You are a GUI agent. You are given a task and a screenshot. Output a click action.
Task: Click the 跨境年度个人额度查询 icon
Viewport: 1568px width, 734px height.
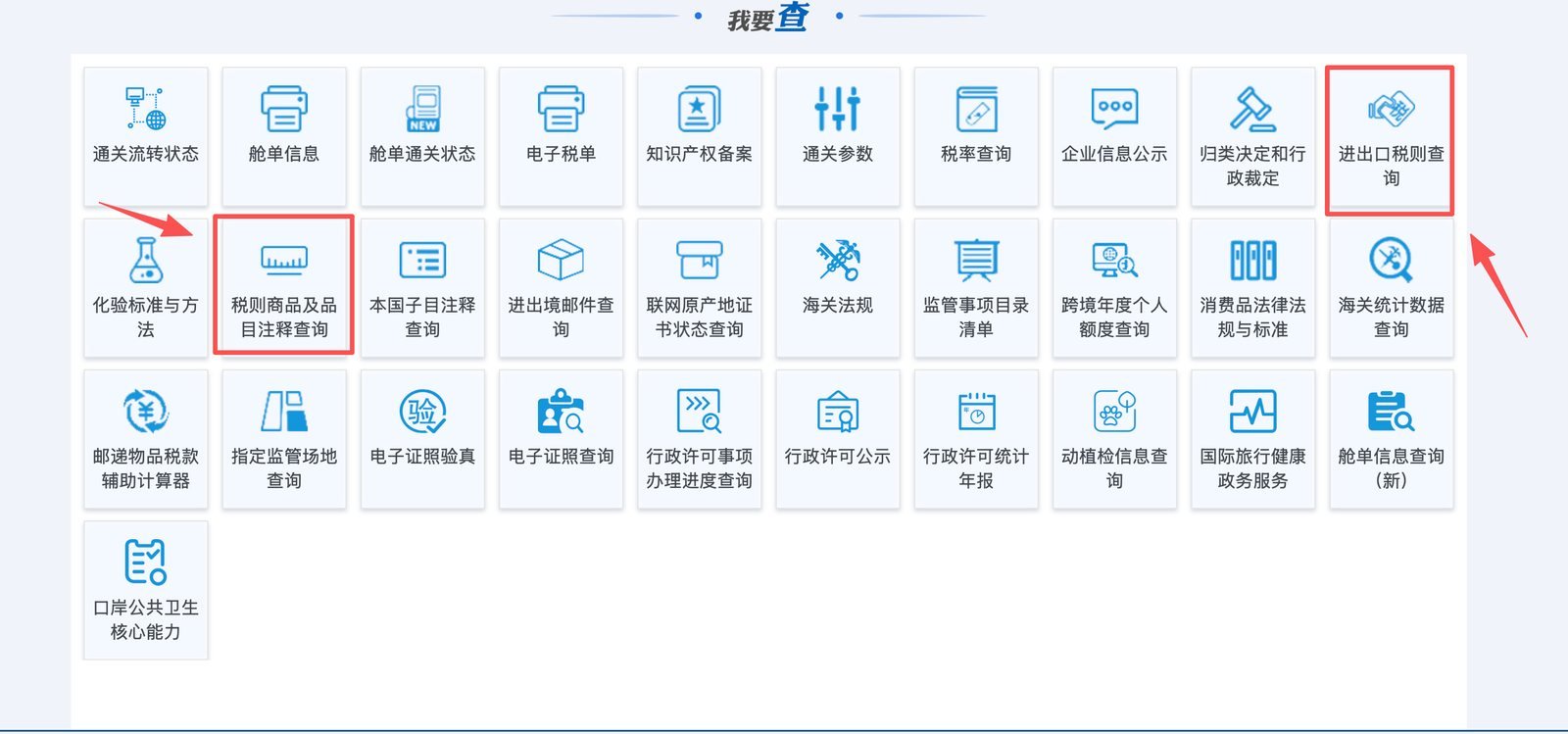1114,260
